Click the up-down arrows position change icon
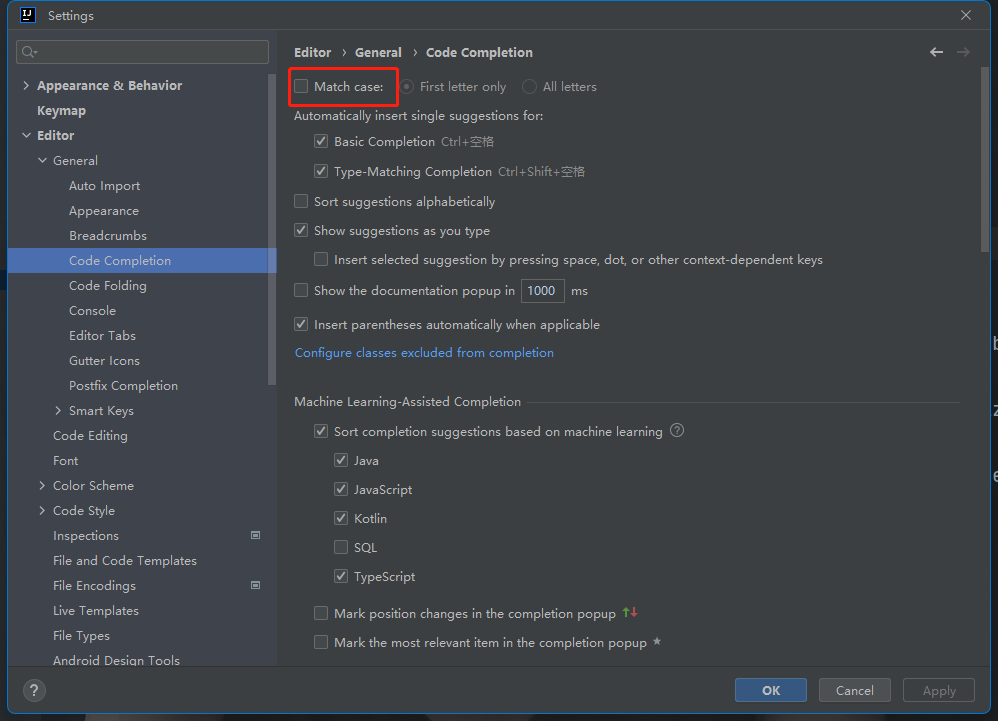This screenshot has height=721, width=998. point(630,612)
